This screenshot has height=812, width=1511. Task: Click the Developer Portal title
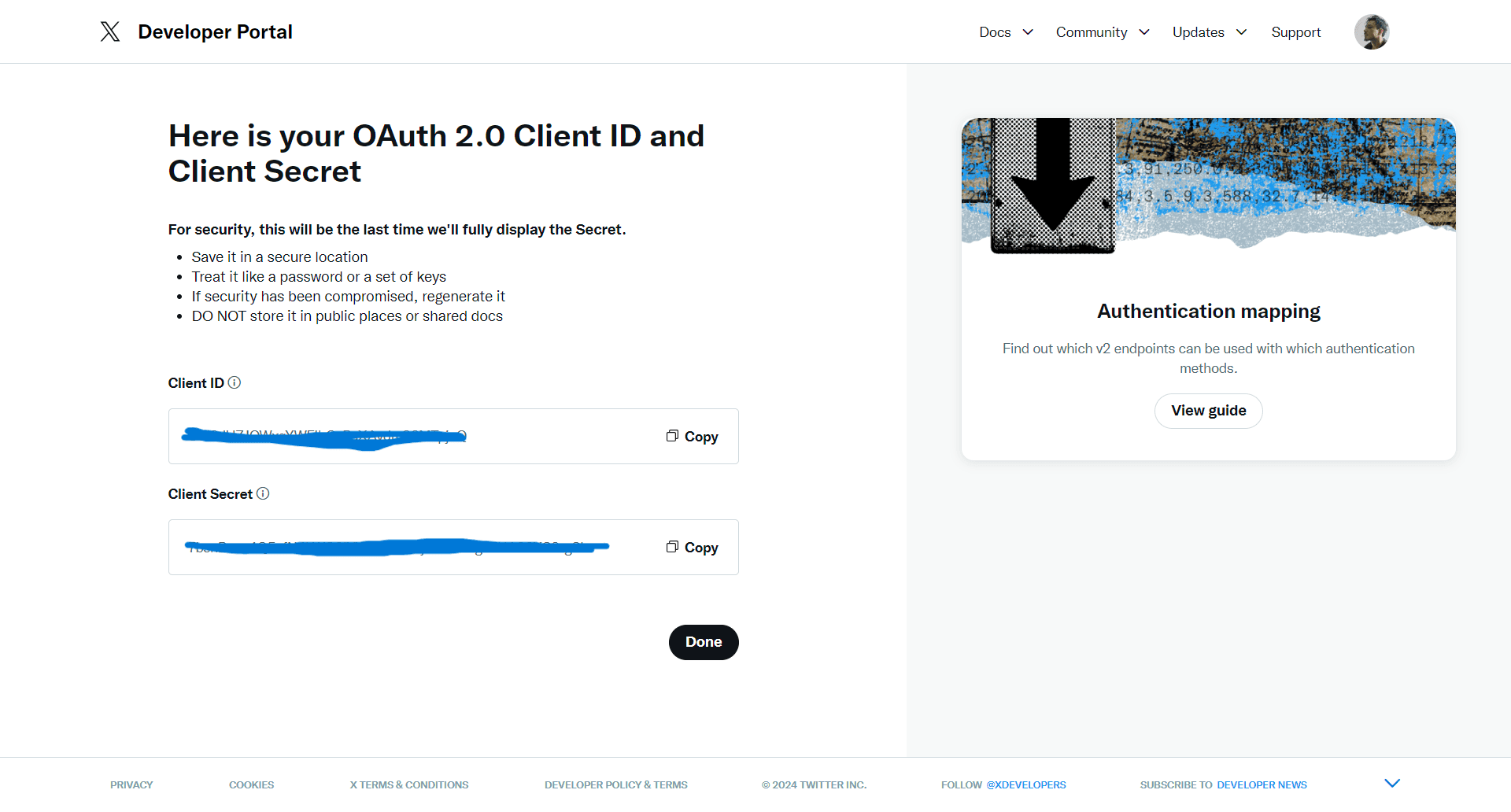(215, 32)
